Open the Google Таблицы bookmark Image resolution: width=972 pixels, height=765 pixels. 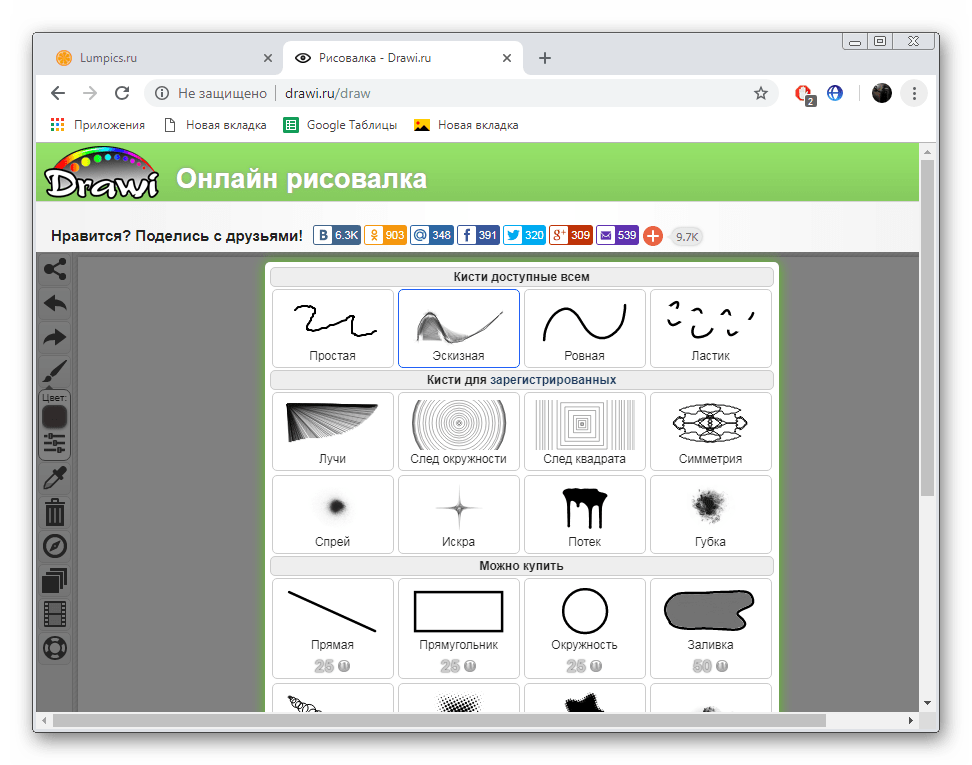[x=340, y=125]
